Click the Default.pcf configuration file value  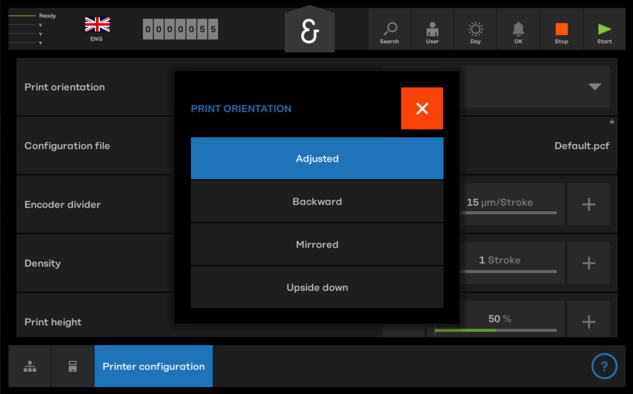(582, 146)
